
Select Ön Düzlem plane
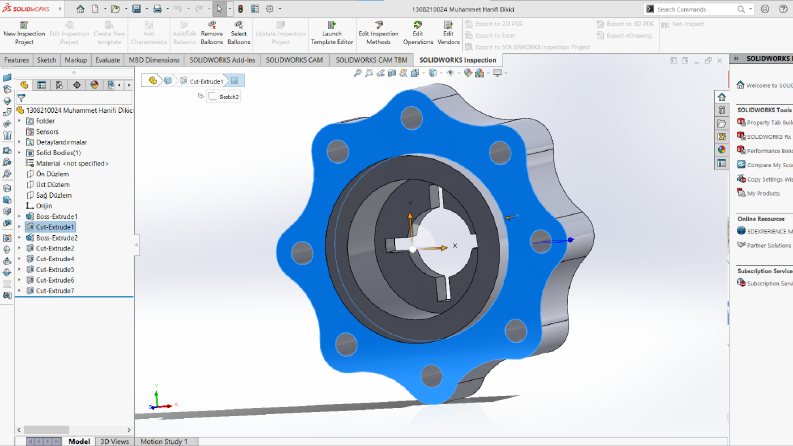pos(53,174)
